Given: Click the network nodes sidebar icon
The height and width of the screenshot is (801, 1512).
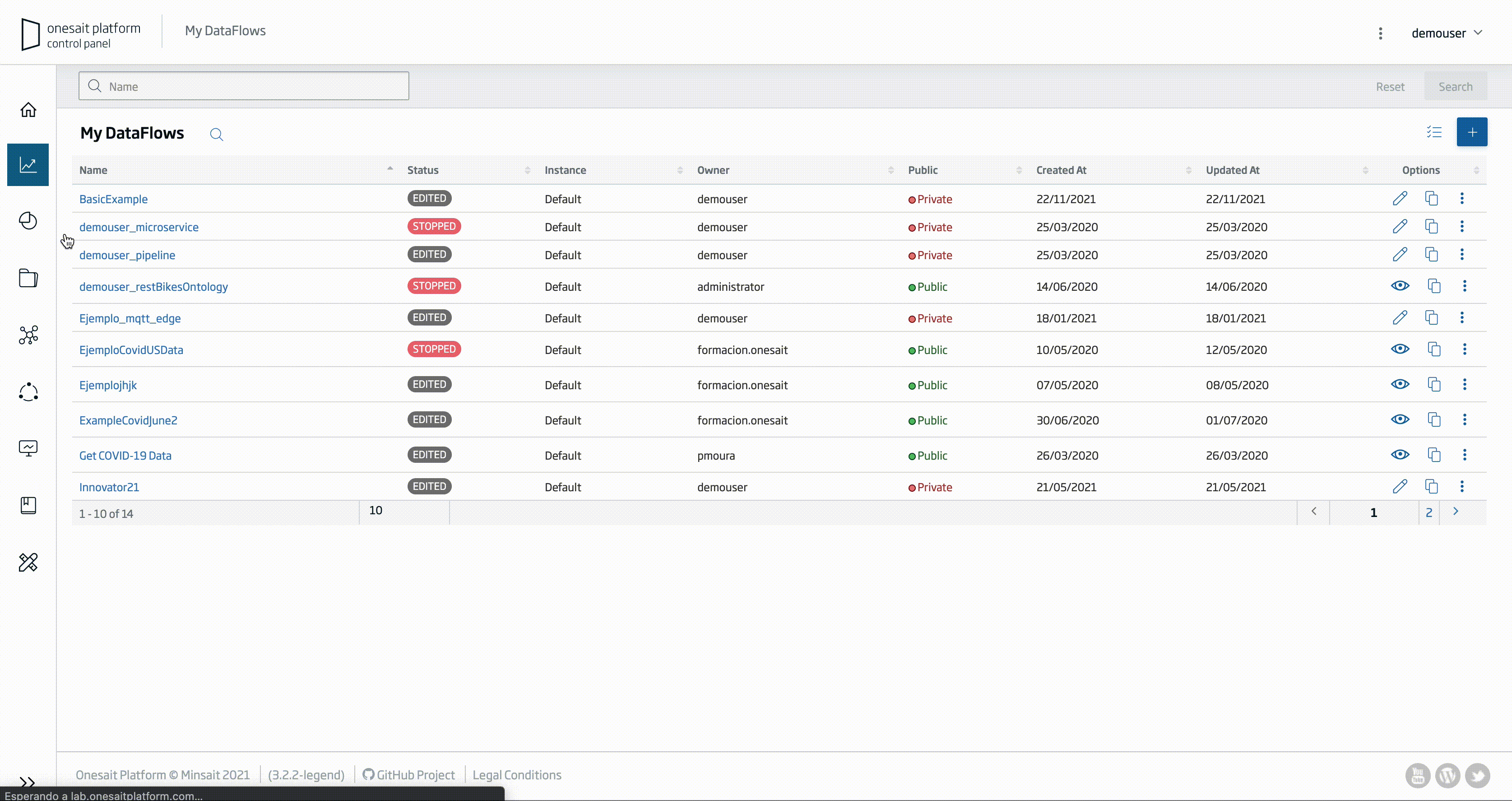Looking at the screenshot, I should tap(28, 335).
